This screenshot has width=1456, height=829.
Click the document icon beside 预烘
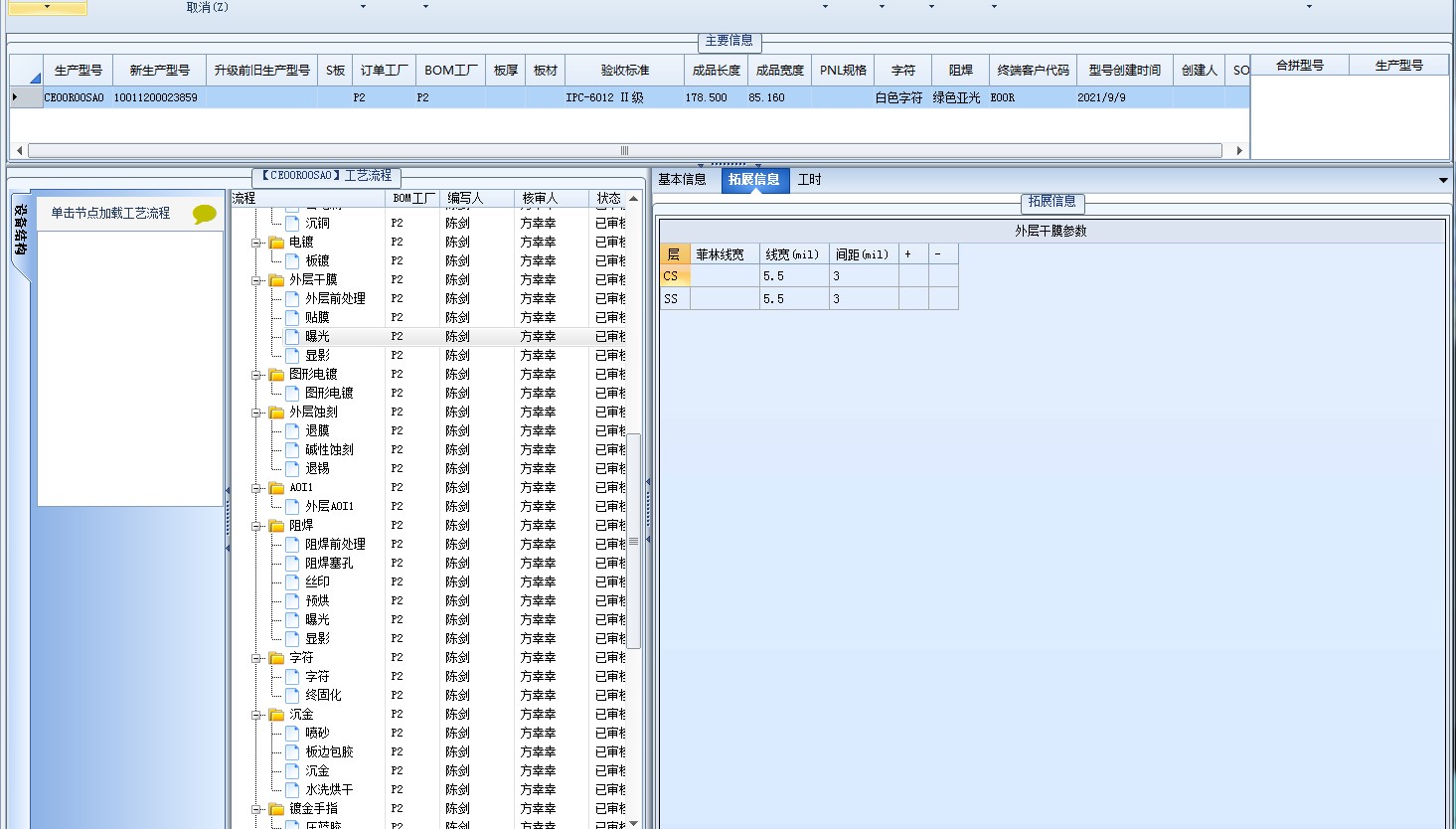pyautogui.click(x=292, y=601)
